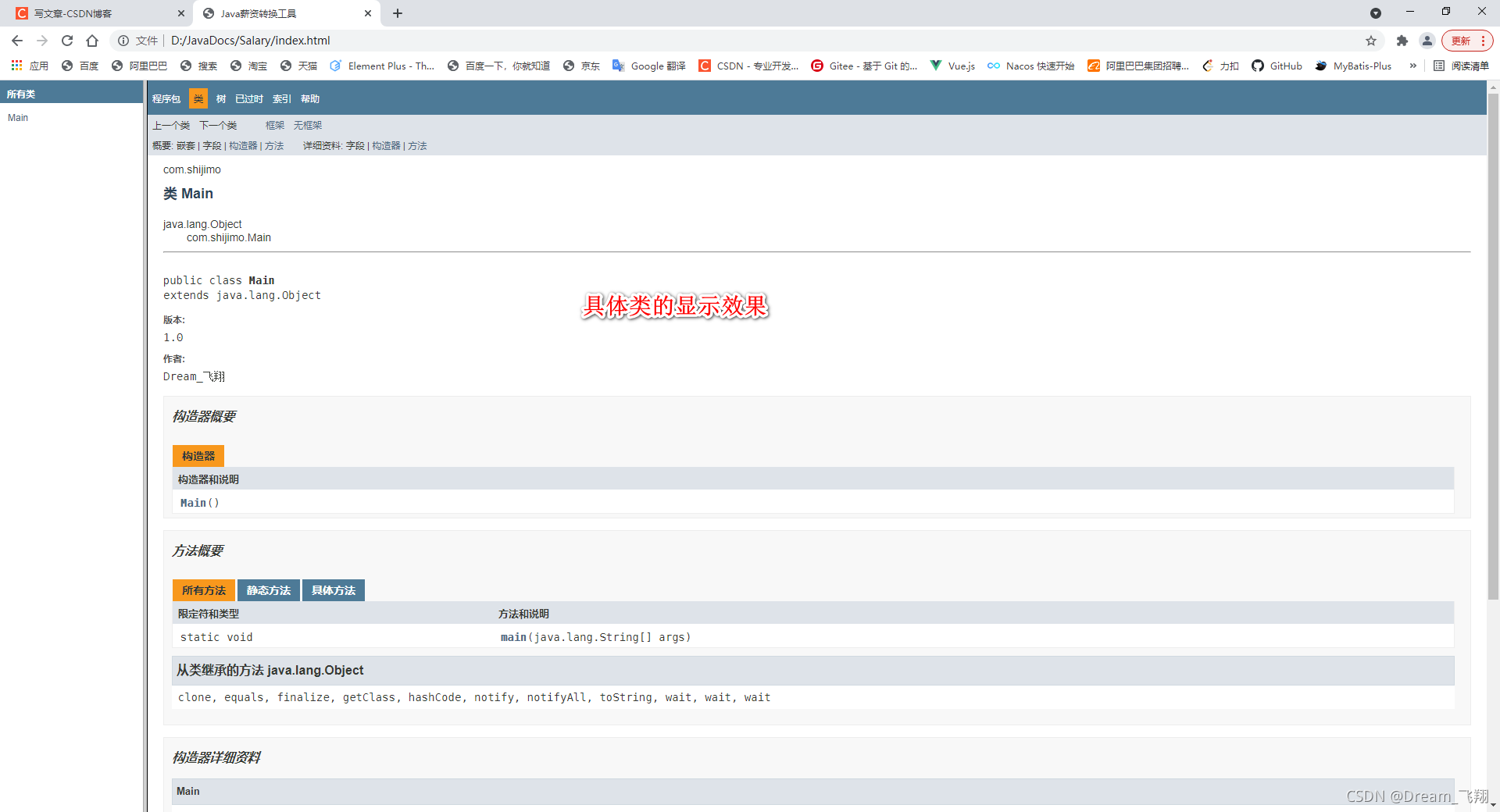Open the 天猫 bookmark
The width and height of the screenshot is (1500, 812).
(x=298, y=66)
